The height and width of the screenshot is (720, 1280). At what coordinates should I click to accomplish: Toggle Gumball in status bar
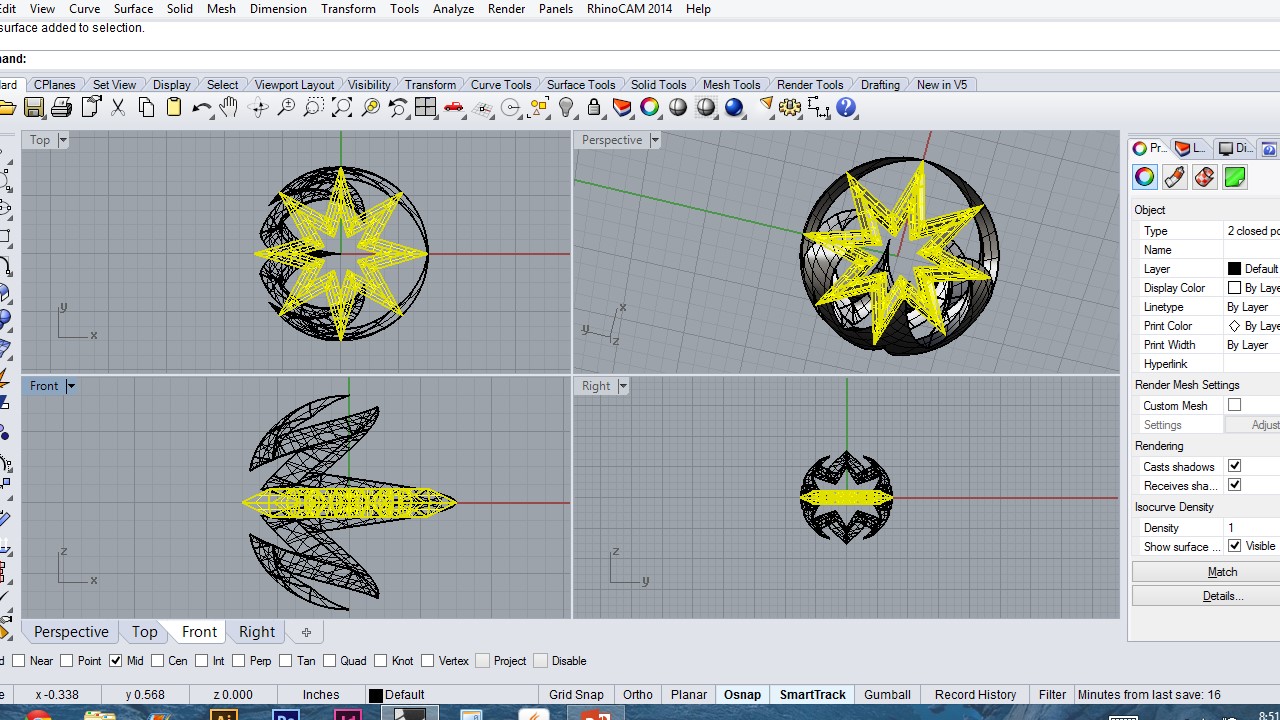(x=887, y=695)
